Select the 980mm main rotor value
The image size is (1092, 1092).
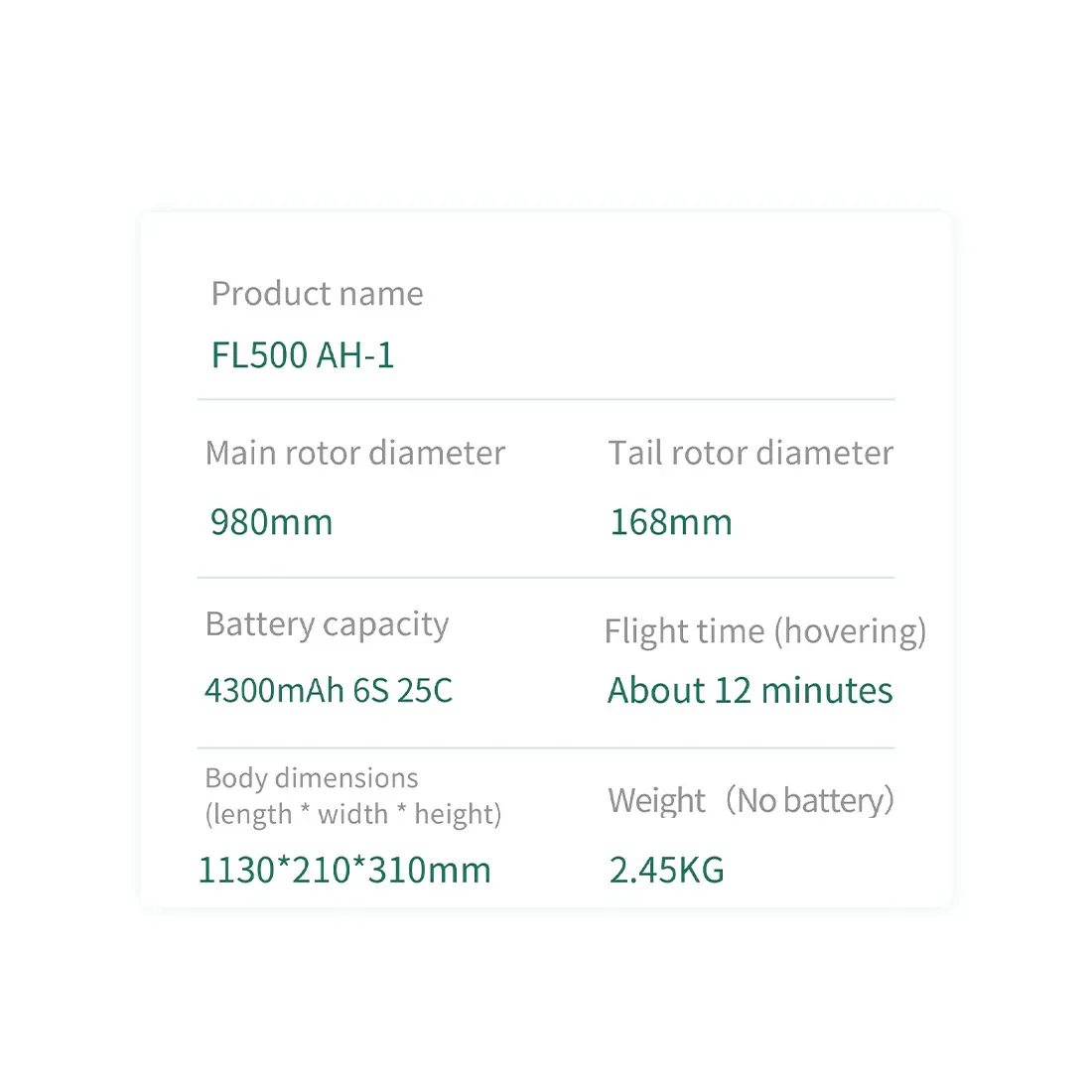(272, 521)
